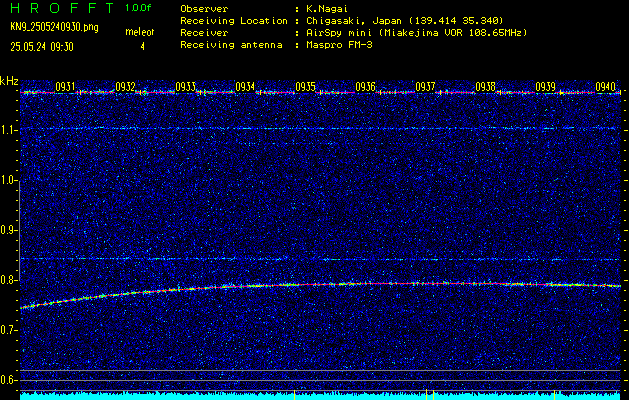Click the 0.7 kHz axis label
The width and height of the screenshot is (629, 400).
point(8,330)
